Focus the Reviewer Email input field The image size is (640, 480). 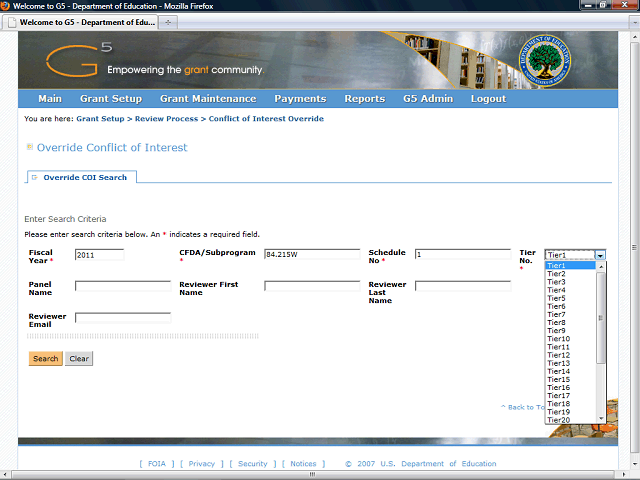[x=122, y=318]
